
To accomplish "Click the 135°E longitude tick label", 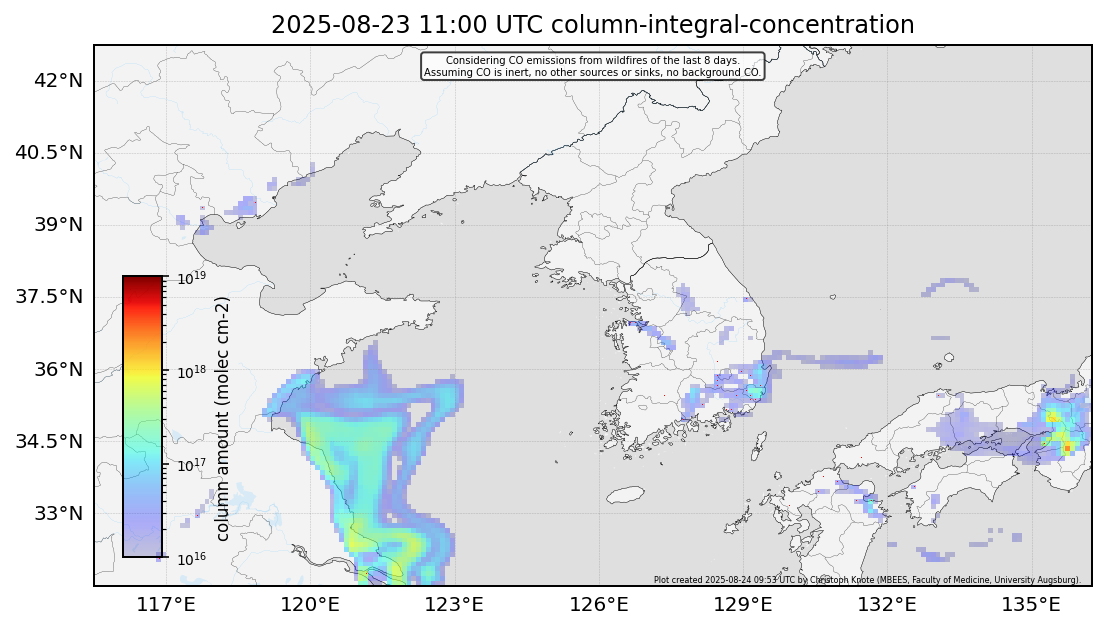I will tap(1032, 604).
